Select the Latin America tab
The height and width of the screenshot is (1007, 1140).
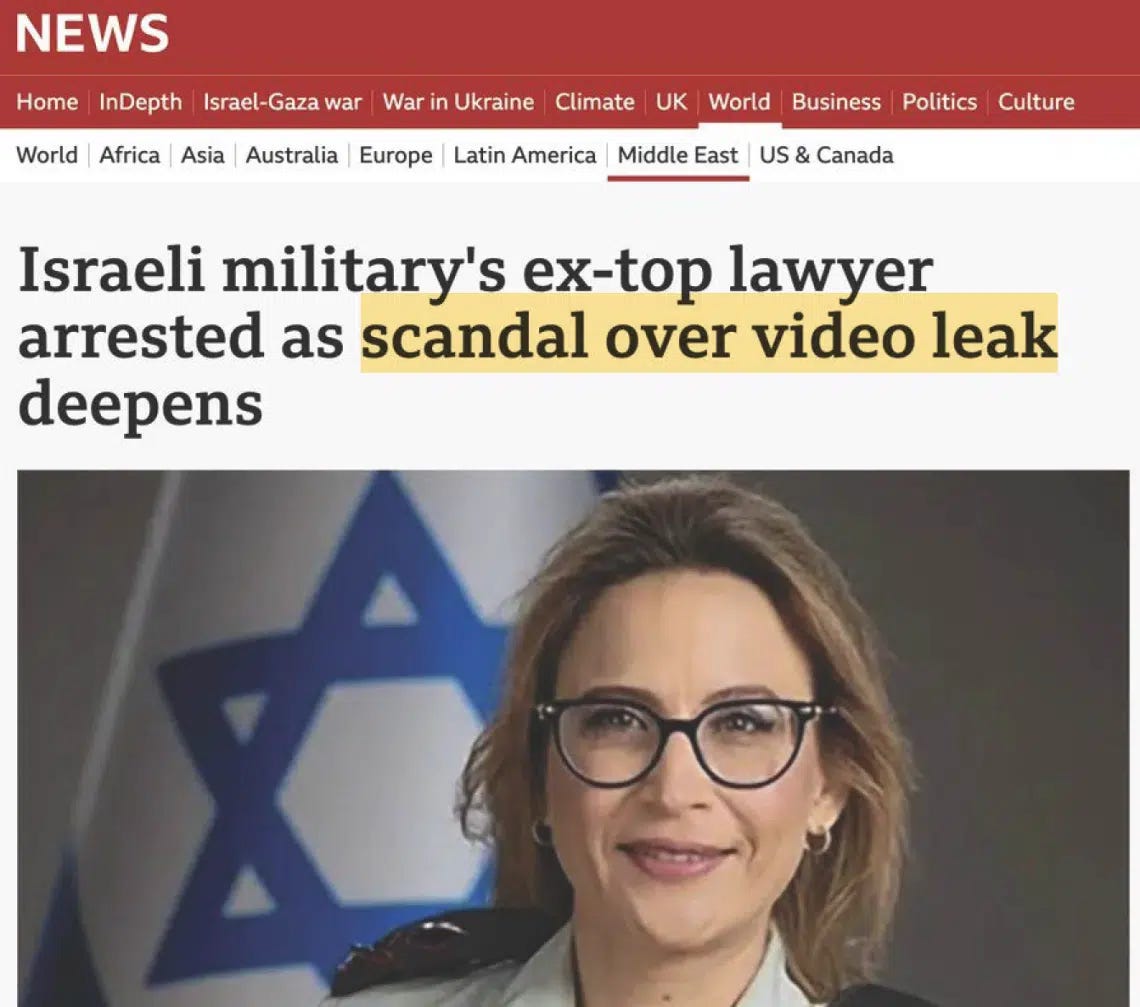pos(525,155)
